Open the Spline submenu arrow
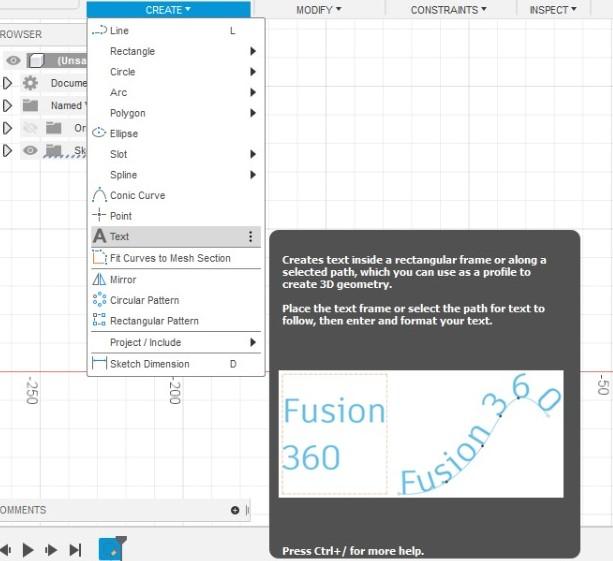Screen dimensions: 613x561 click(253, 174)
